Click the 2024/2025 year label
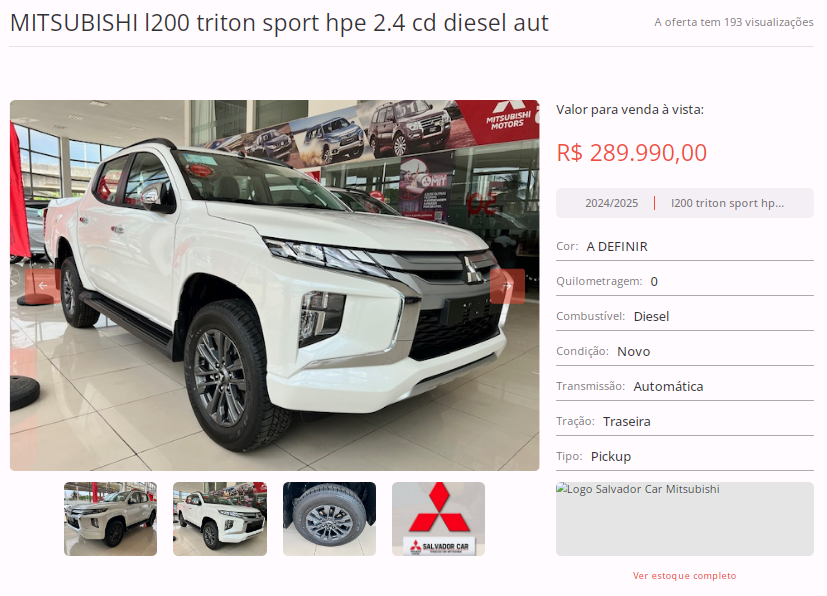This screenshot has width=827, height=596. tap(611, 203)
